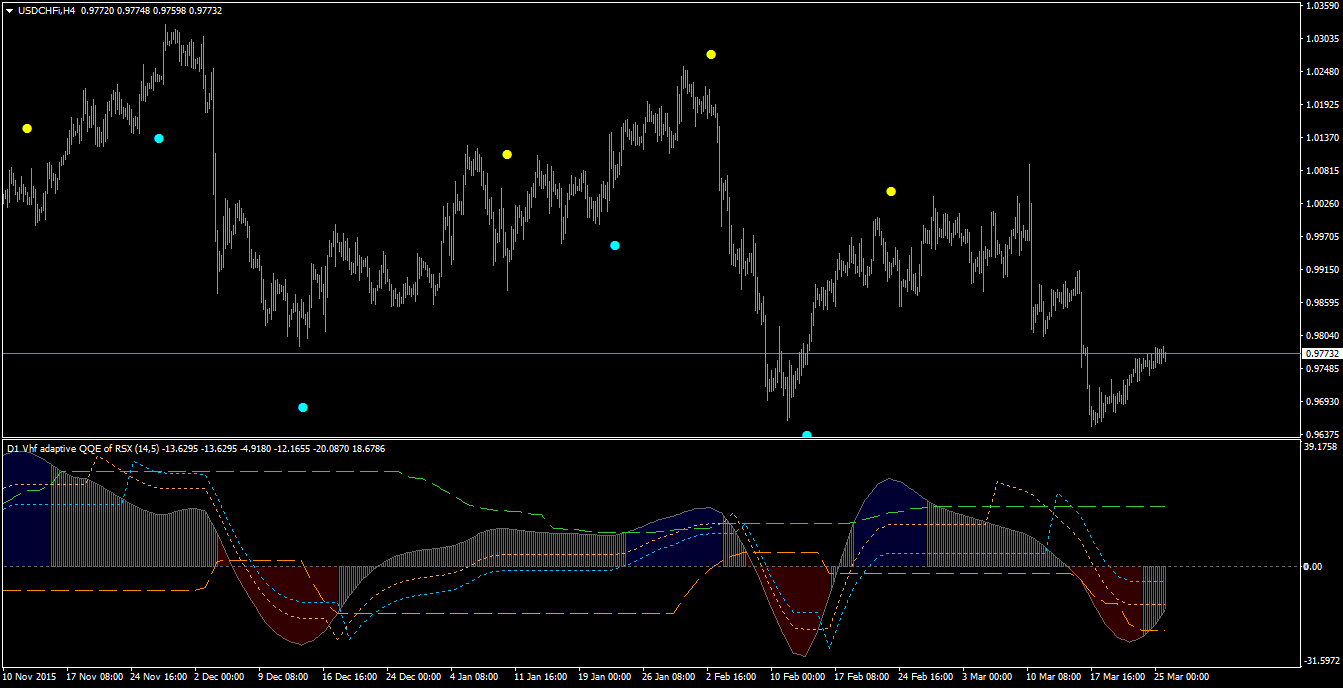The height and width of the screenshot is (688, 1343).
Task: Select the cyan dot below the 19 Jan candles
Action: click(x=615, y=245)
